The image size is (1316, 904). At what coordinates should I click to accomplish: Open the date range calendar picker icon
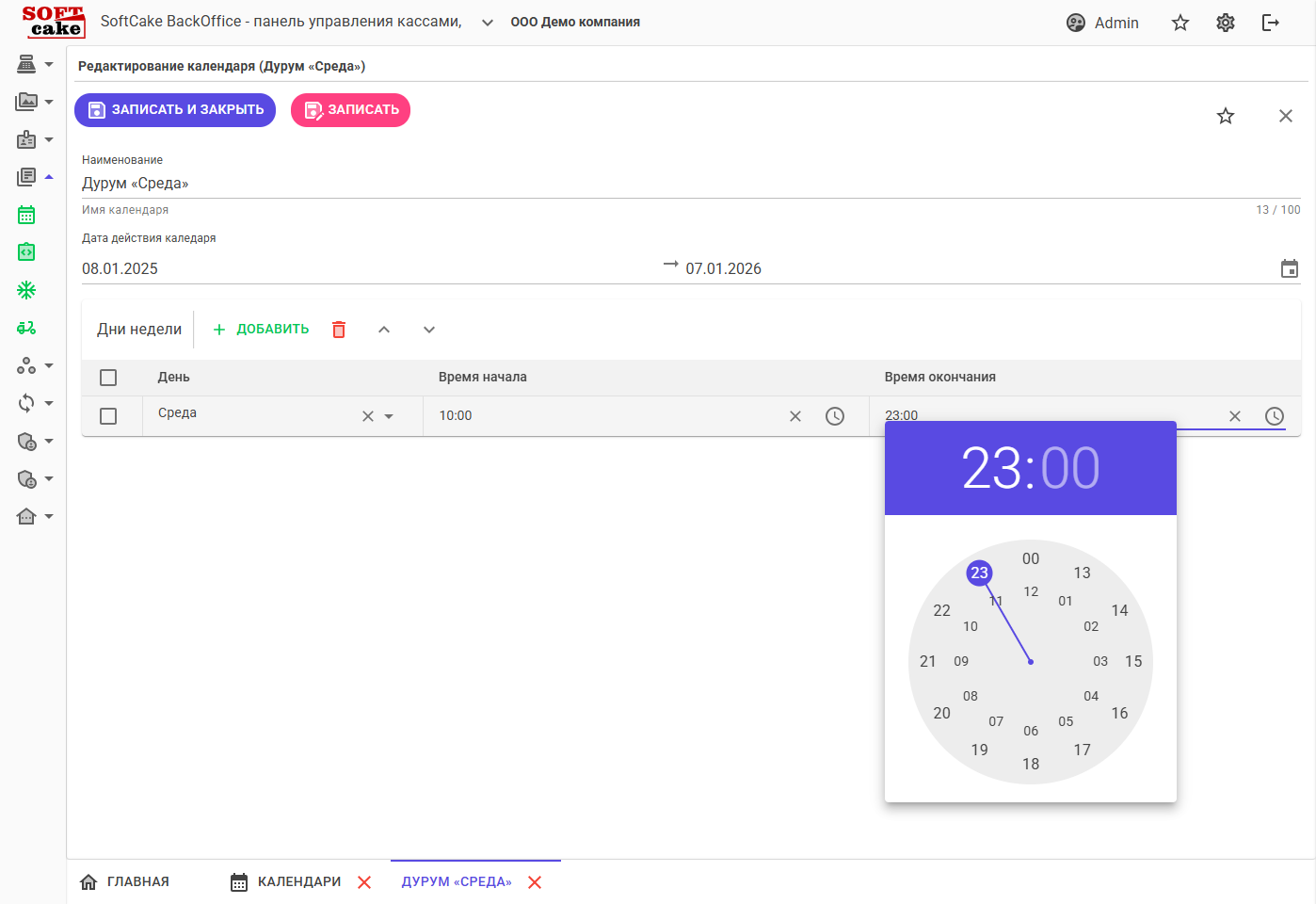pos(1289,268)
